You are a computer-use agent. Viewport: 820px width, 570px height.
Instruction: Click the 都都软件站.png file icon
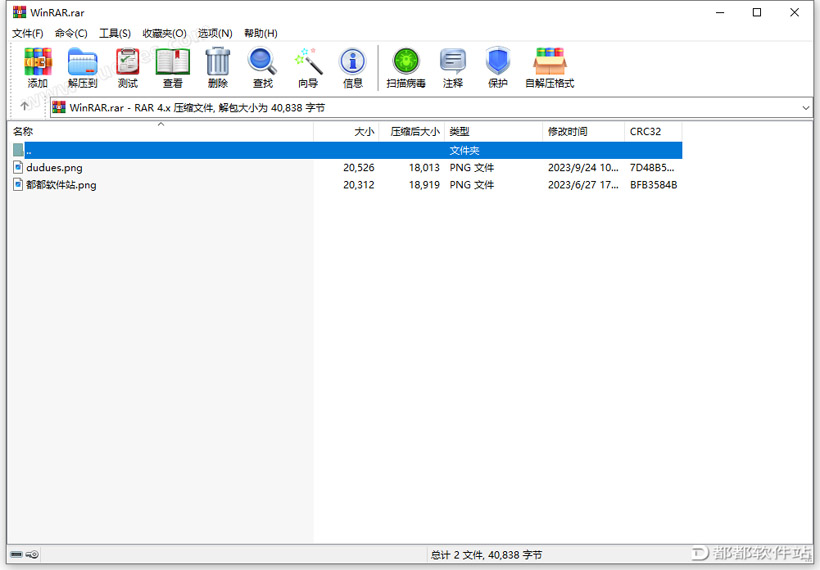(18, 185)
